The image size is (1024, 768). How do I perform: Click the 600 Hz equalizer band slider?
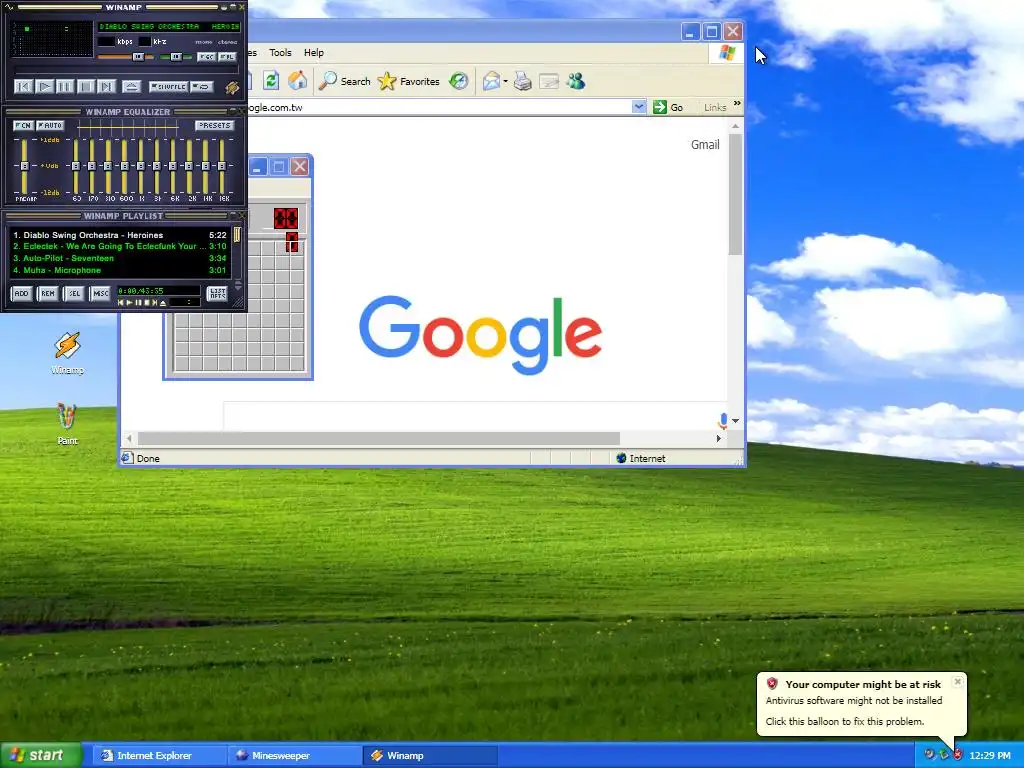pos(124,167)
